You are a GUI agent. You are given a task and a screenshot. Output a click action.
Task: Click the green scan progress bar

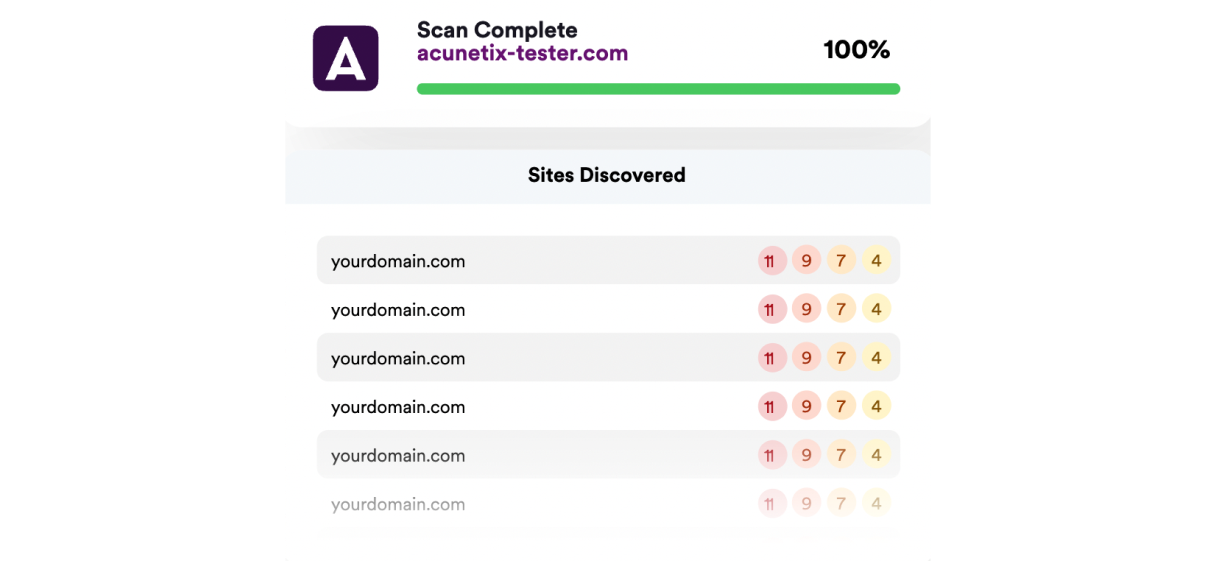pyautogui.click(x=658, y=89)
